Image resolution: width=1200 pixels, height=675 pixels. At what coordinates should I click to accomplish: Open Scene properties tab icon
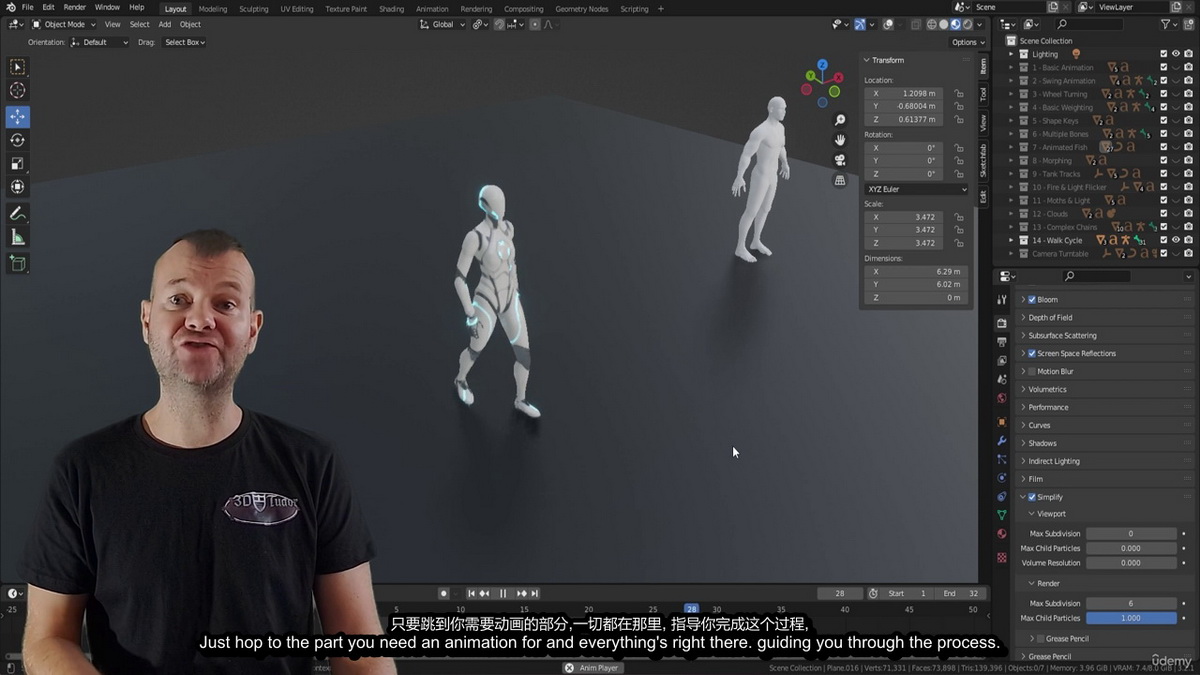[1002, 380]
